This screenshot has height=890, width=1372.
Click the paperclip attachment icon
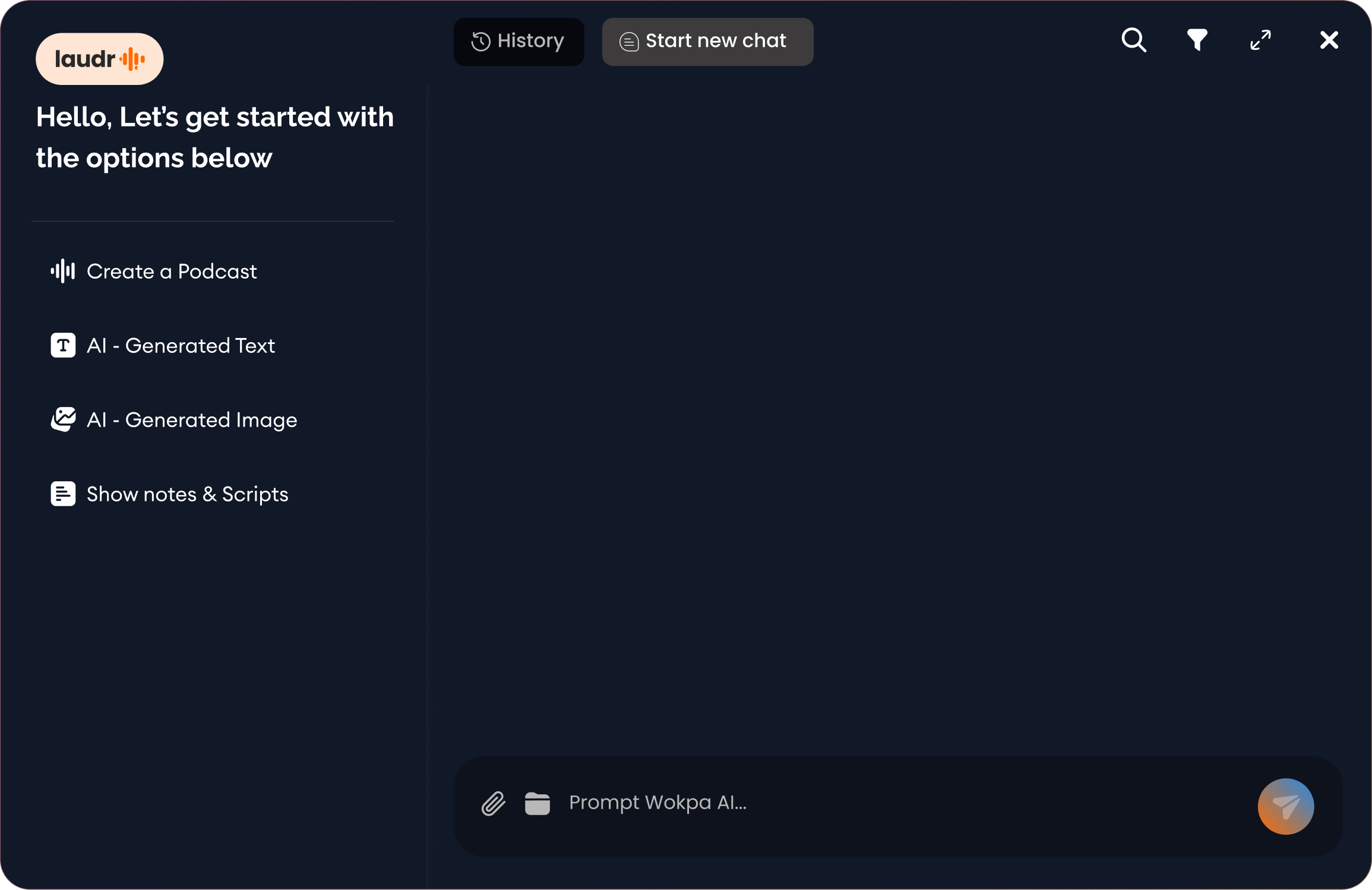493,804
